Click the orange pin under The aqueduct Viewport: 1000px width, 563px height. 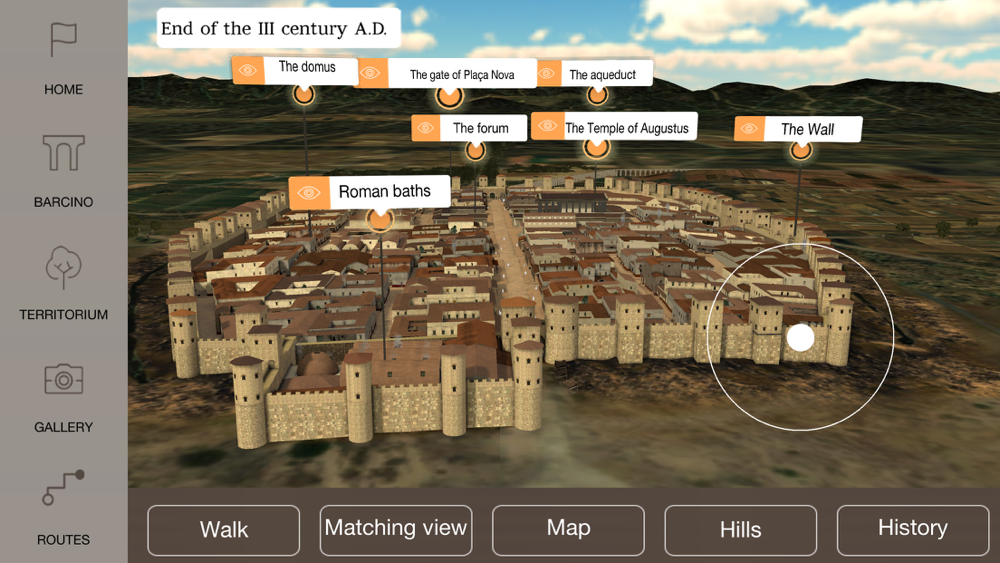pos(597,95)
